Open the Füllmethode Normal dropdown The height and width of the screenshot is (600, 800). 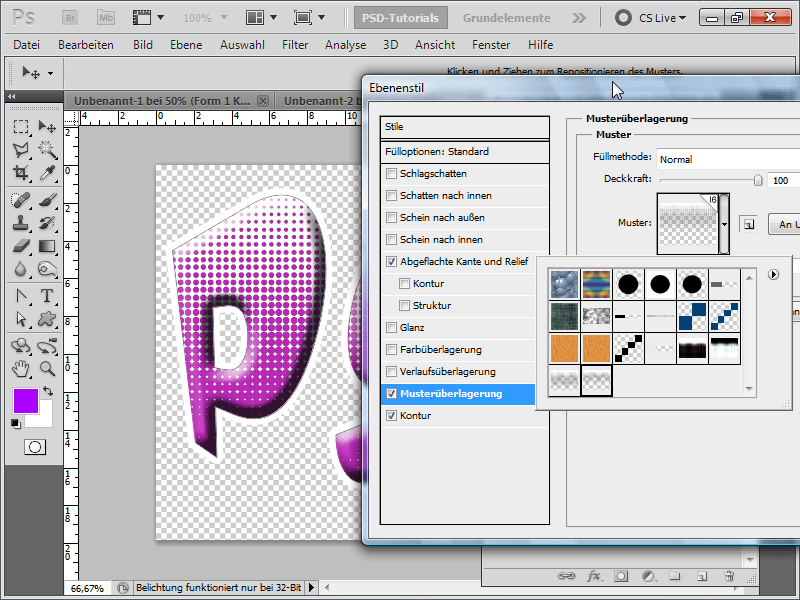point(728,159)
